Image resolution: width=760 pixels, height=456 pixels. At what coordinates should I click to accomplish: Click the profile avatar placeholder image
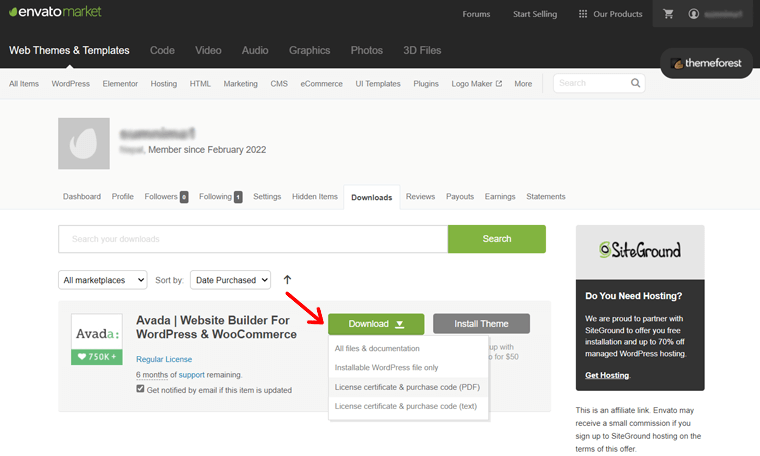tap(84, 143)
